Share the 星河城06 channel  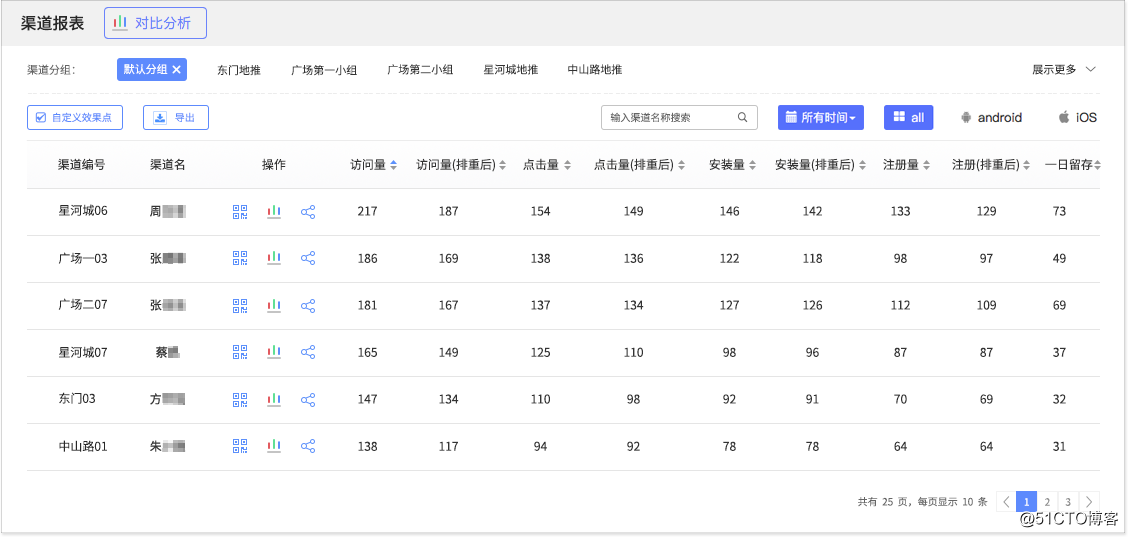point(308,212)
